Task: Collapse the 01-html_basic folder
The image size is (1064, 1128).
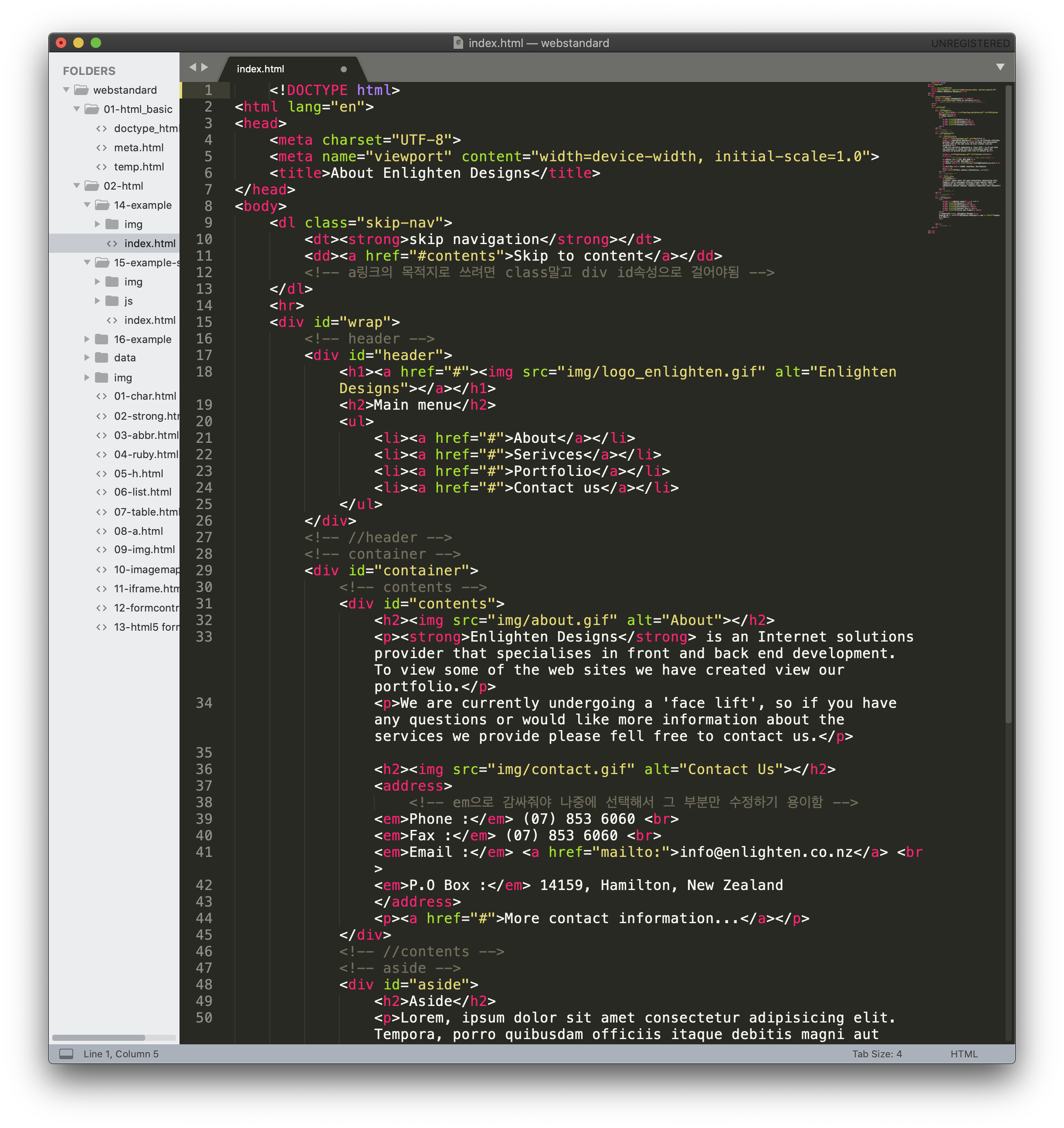Action: [77, 109]
